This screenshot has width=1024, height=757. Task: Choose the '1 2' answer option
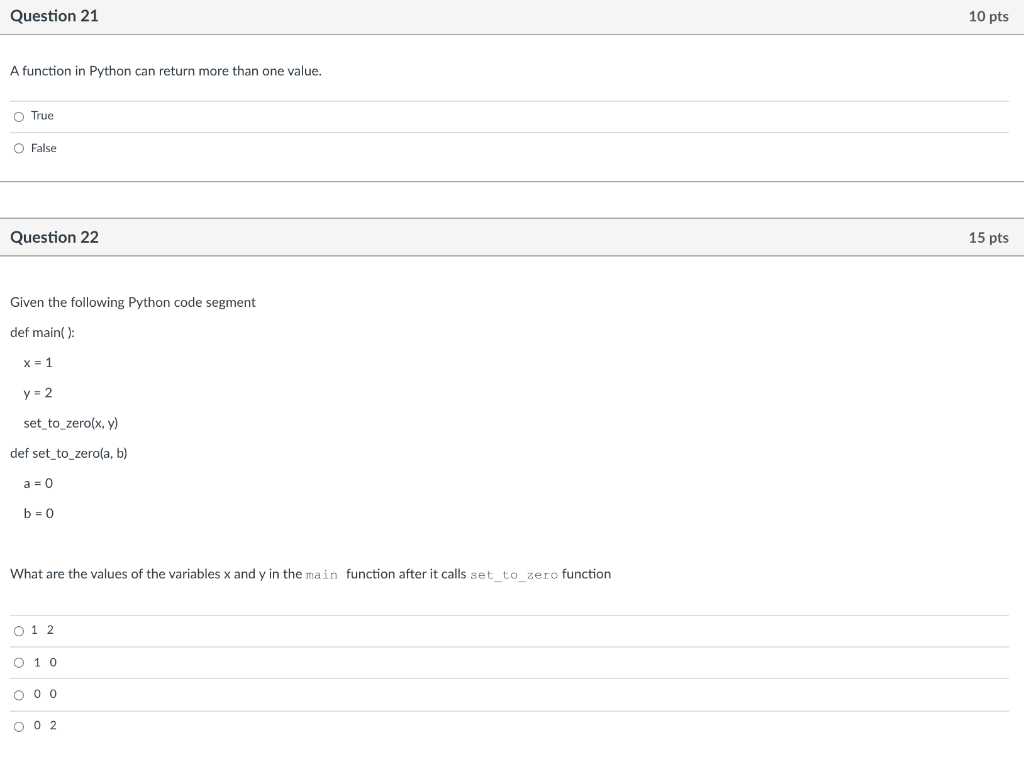(x=19, y=631)
